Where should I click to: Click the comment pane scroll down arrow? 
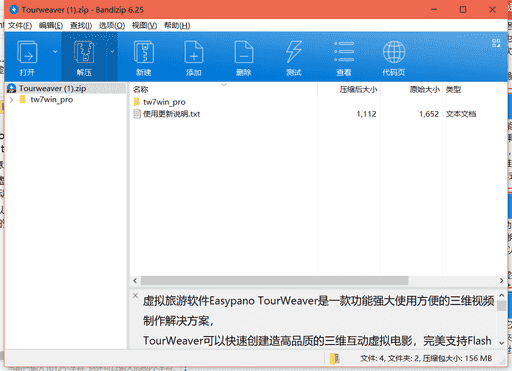tap(502, 343)
